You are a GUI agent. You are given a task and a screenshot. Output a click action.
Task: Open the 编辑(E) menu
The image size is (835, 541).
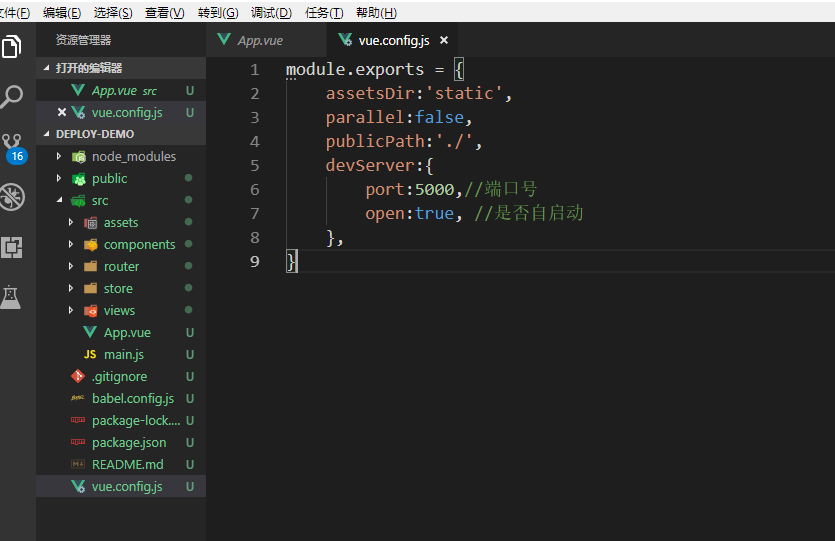pos(62,13)
